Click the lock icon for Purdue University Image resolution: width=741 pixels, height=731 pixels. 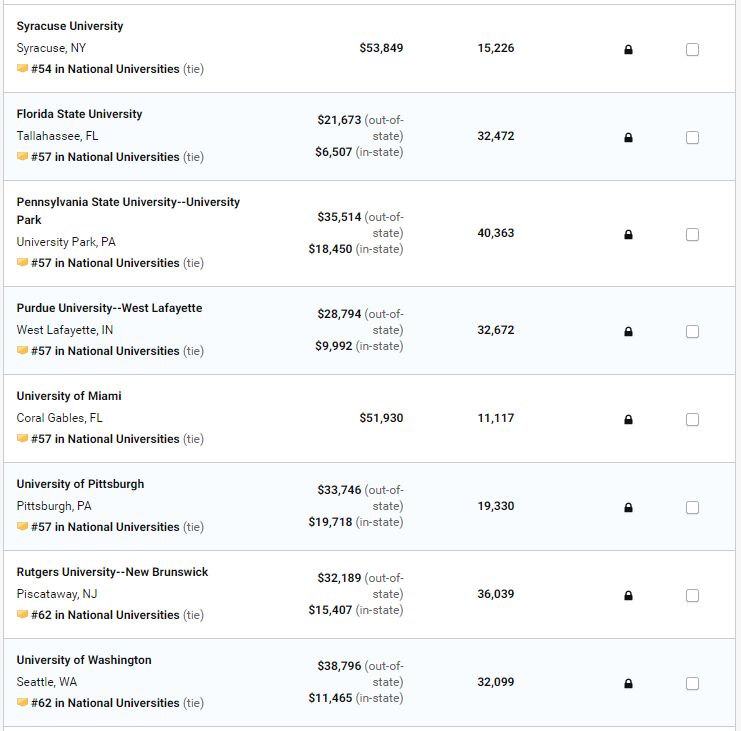628,332
